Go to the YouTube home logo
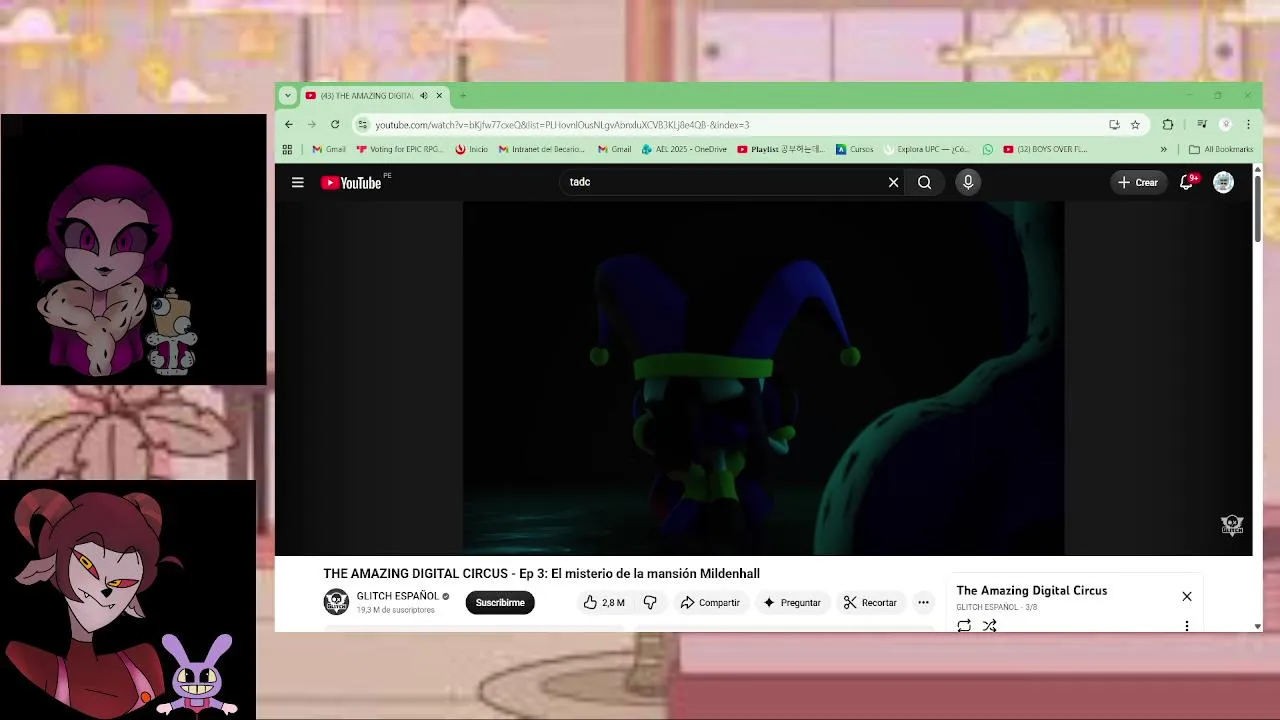This screenshot has height=720, width=1280. 351,182
